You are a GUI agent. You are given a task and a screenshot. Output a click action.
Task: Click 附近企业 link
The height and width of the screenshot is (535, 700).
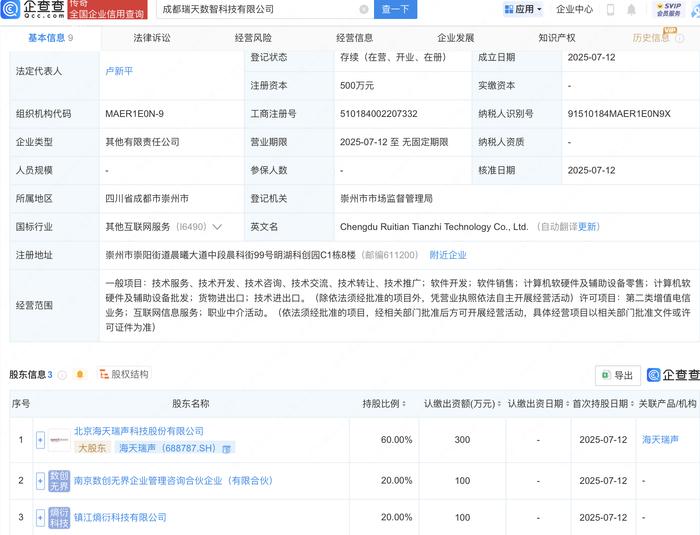click(x=448, y=255)
